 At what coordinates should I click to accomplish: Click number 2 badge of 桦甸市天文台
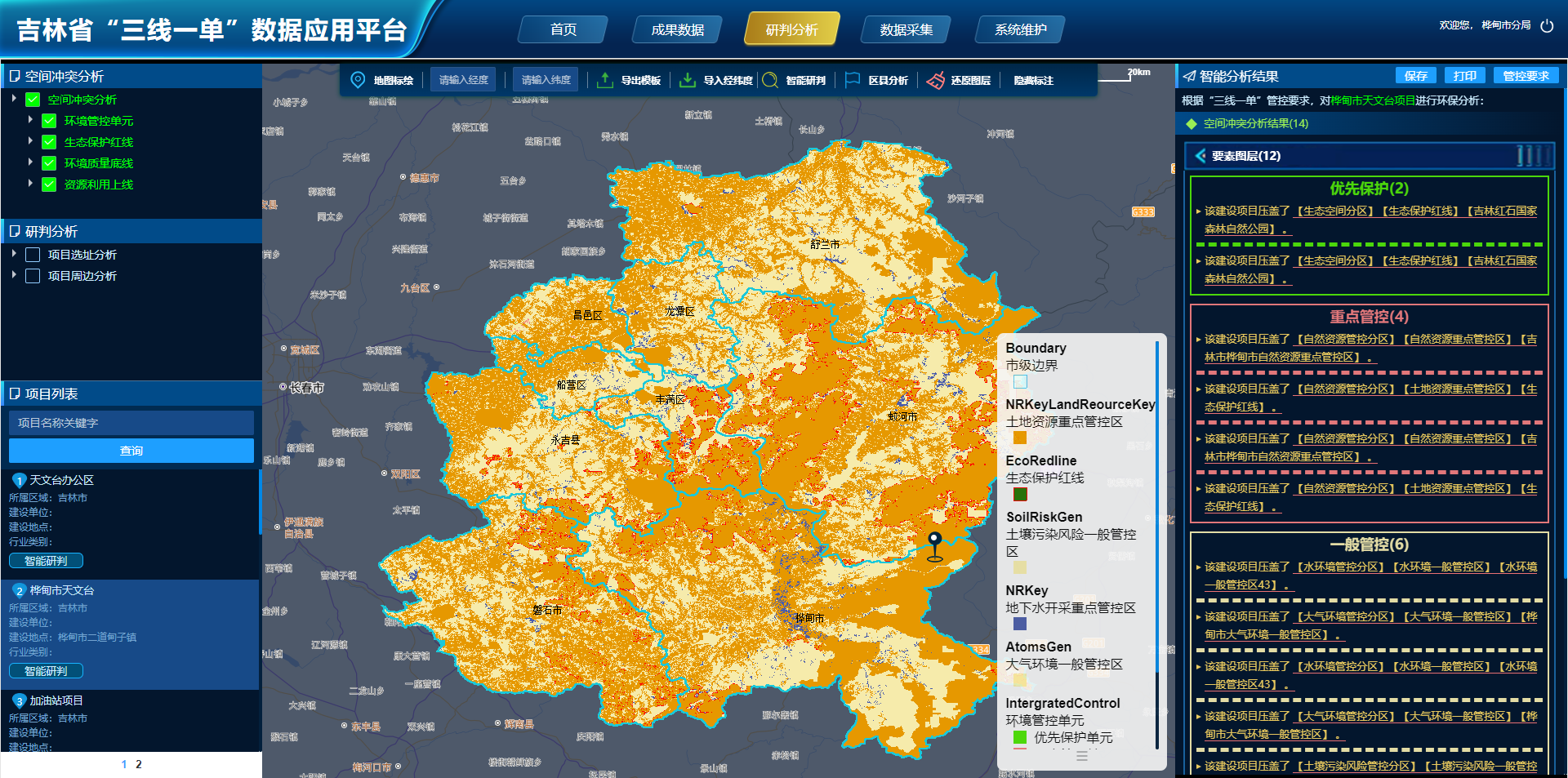pyautogui.click(x=20, y=591)
